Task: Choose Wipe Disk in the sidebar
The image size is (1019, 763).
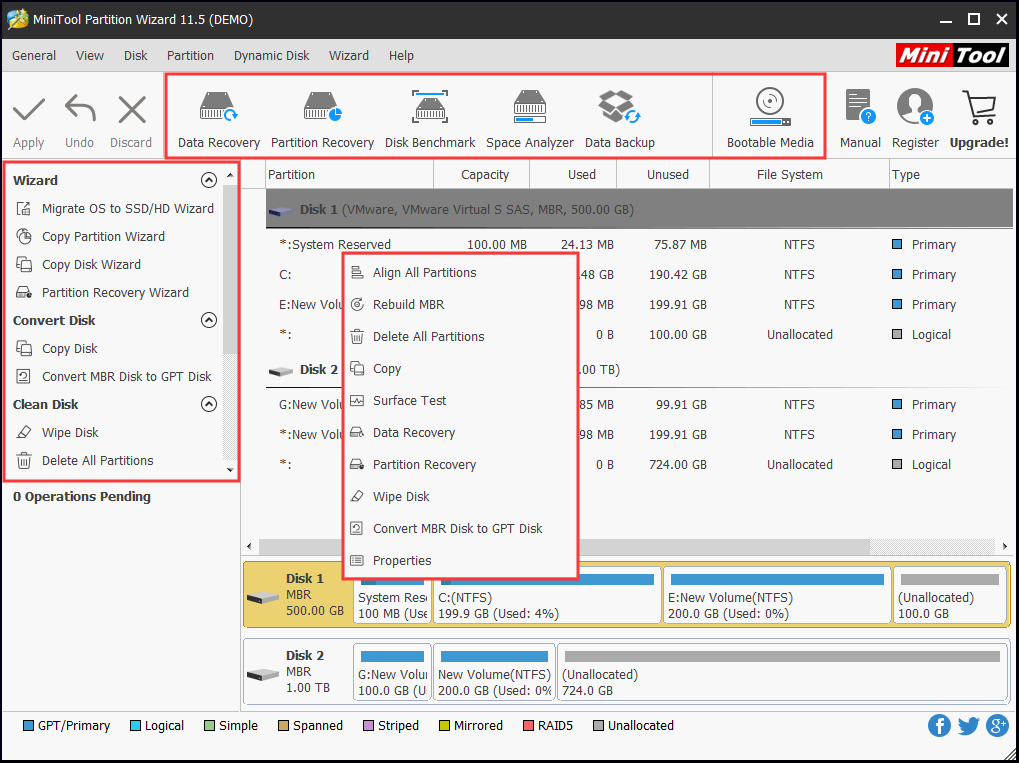Action: pos(57,432)
